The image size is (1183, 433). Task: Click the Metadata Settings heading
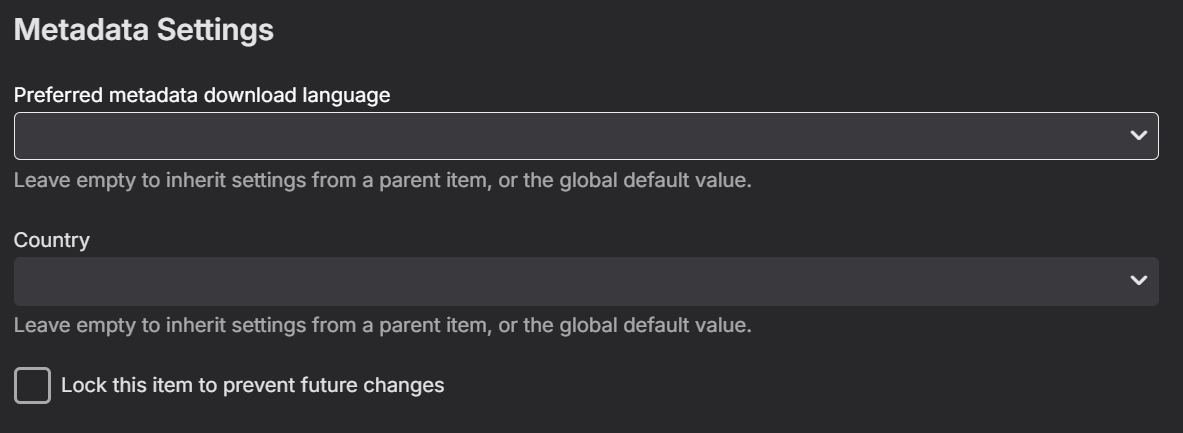pyautogui.click(x=144, y=30)
